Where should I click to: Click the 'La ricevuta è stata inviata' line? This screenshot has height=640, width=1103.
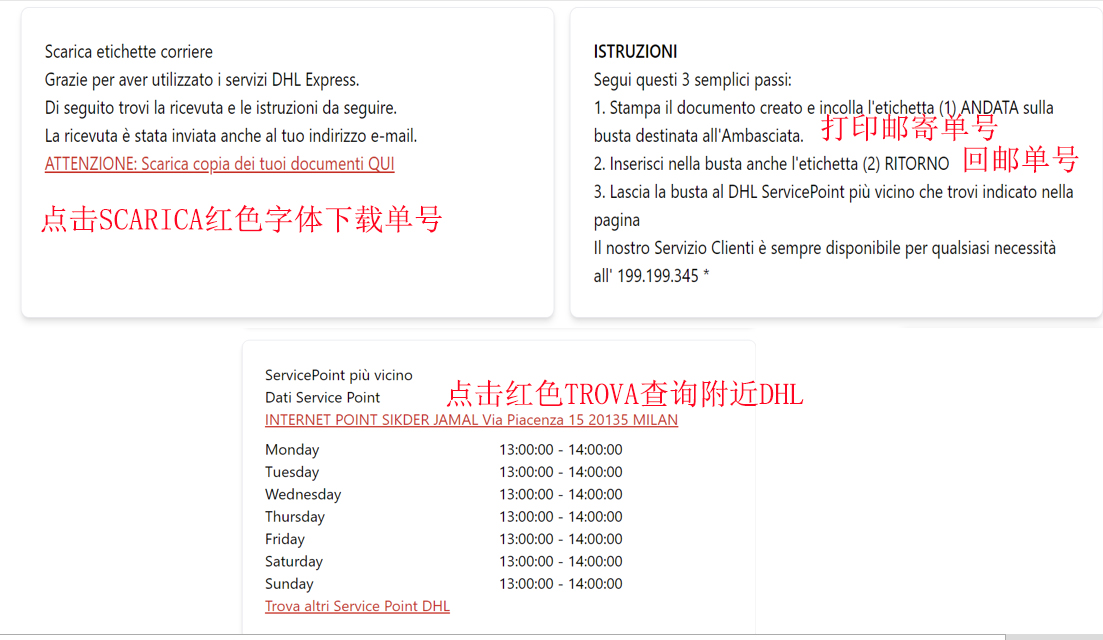231,136
